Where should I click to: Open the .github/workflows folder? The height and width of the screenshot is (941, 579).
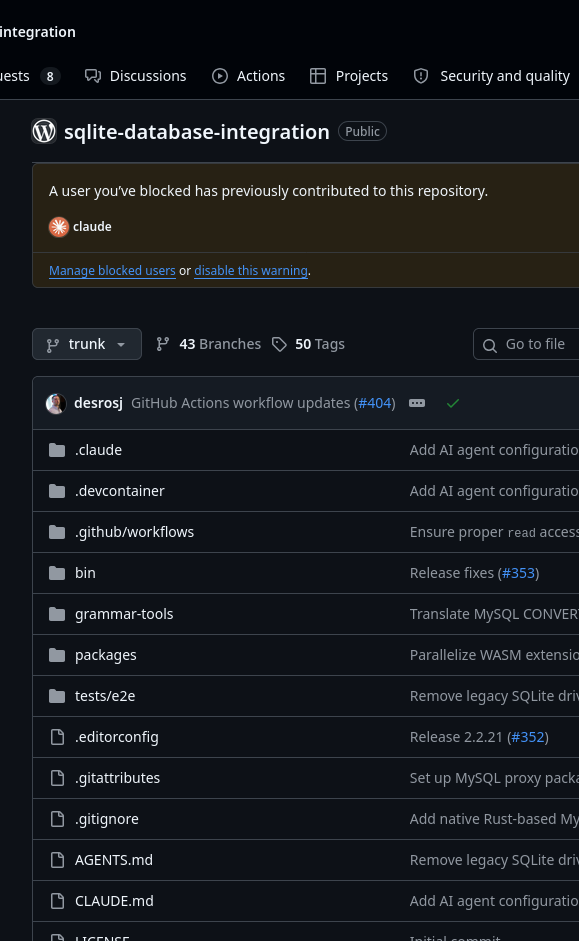[x=134, y=532]
